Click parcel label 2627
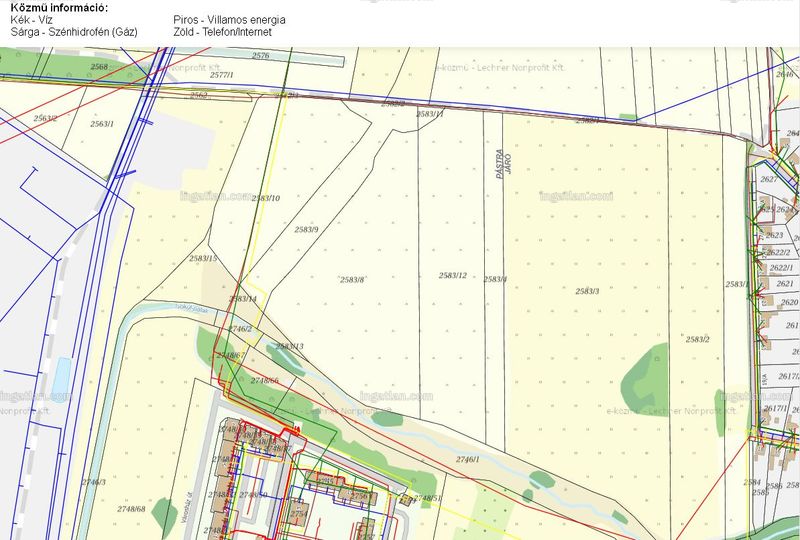This screenshot has width=800, height=540. 769,179
